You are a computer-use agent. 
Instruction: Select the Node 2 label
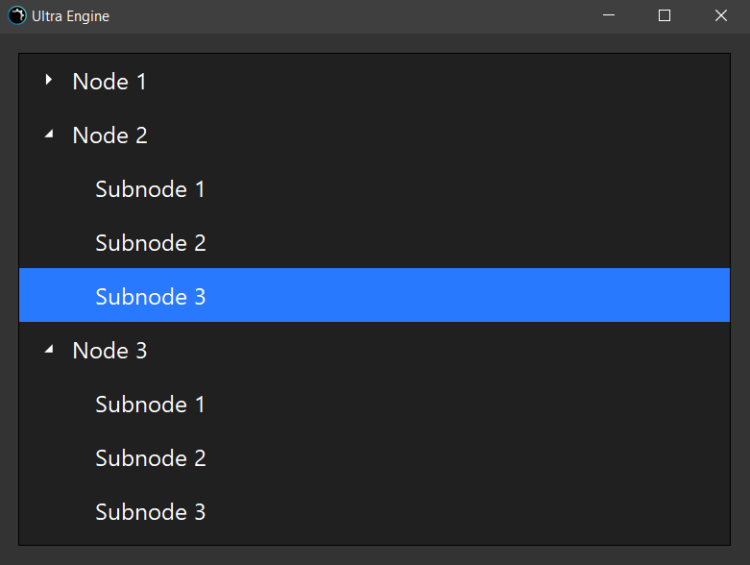(110, 136)
